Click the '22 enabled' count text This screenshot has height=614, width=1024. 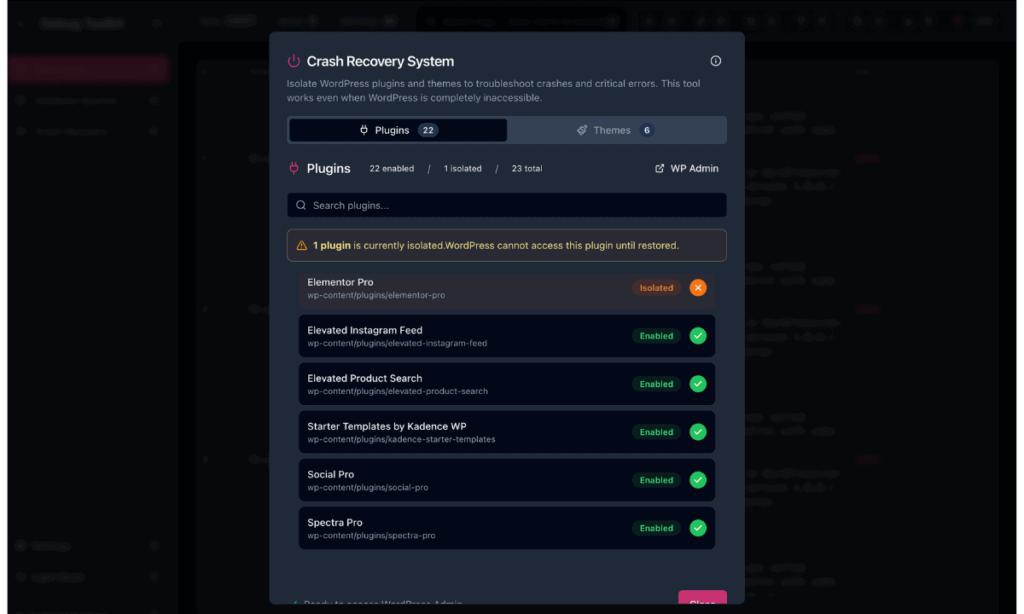tap(391, 169)
